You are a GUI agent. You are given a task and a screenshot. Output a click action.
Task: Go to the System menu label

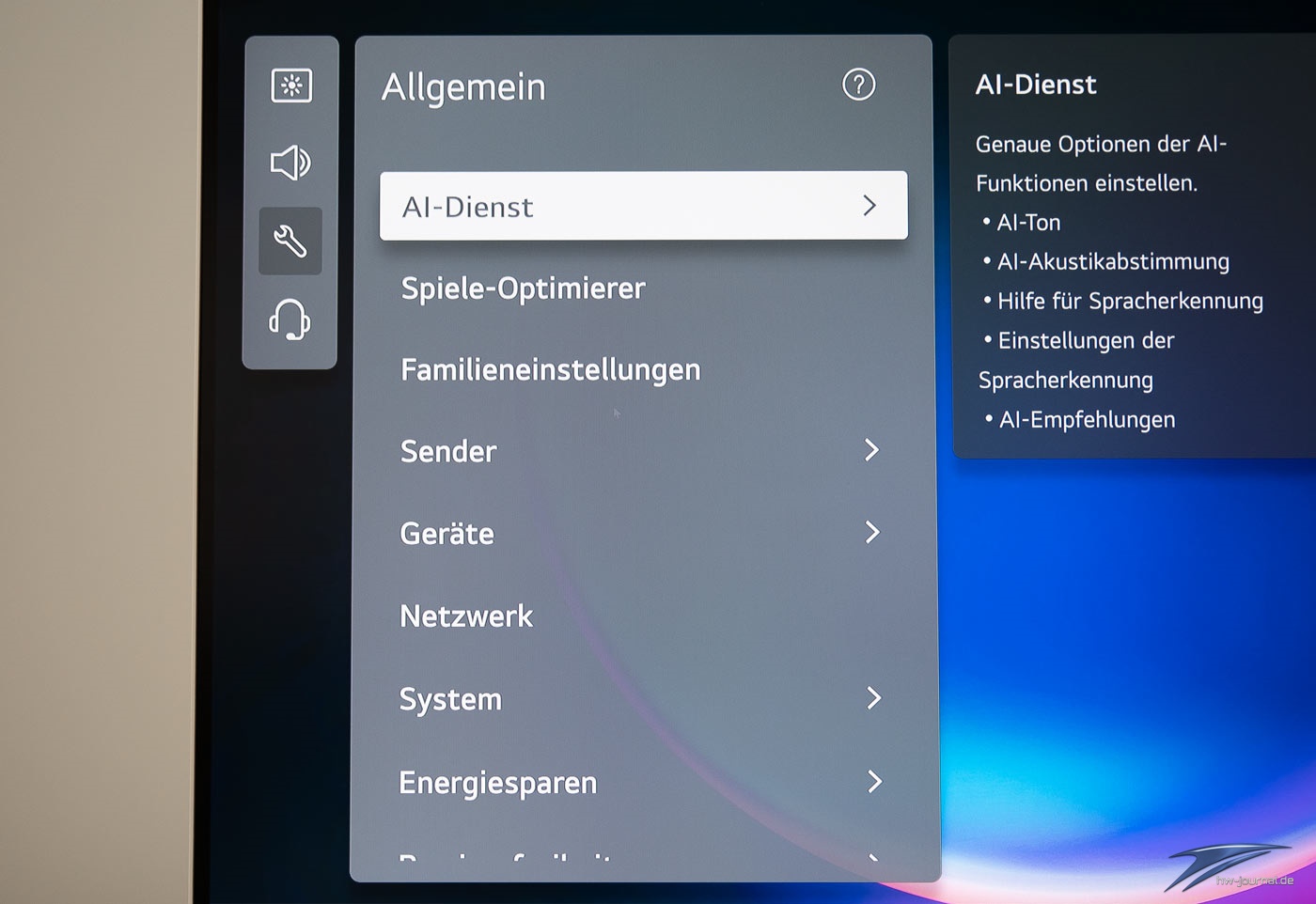(x=450, y=699)
